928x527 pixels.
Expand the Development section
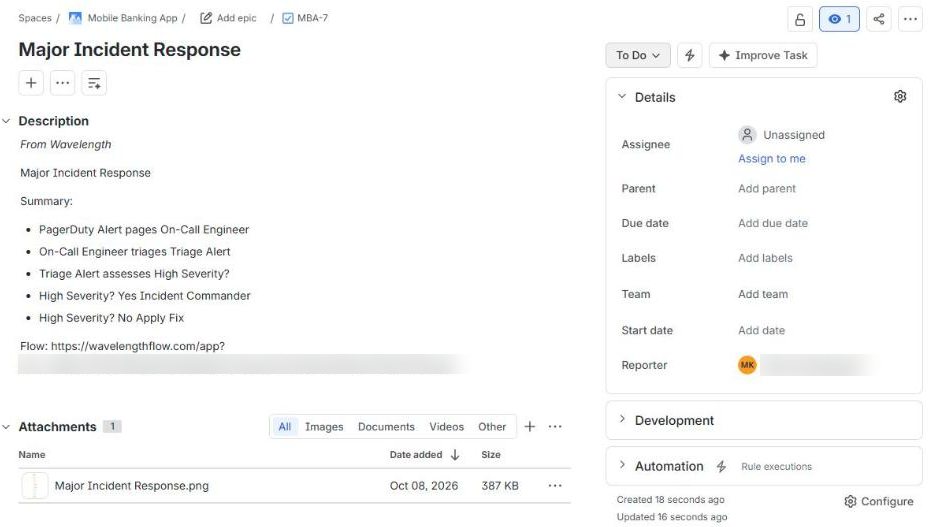pos(622,419)
